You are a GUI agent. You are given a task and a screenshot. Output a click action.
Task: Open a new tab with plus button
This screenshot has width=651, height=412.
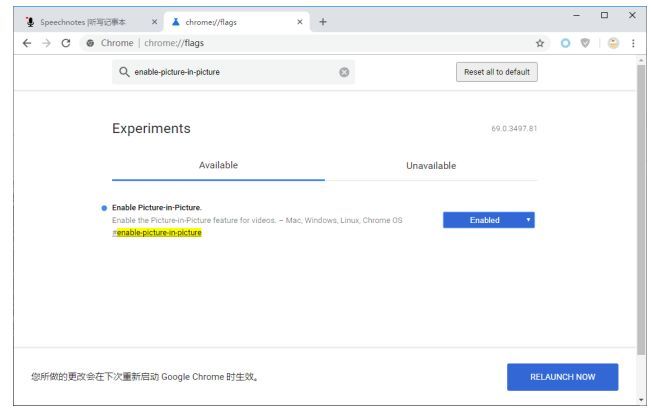click(x=323, y=22)
